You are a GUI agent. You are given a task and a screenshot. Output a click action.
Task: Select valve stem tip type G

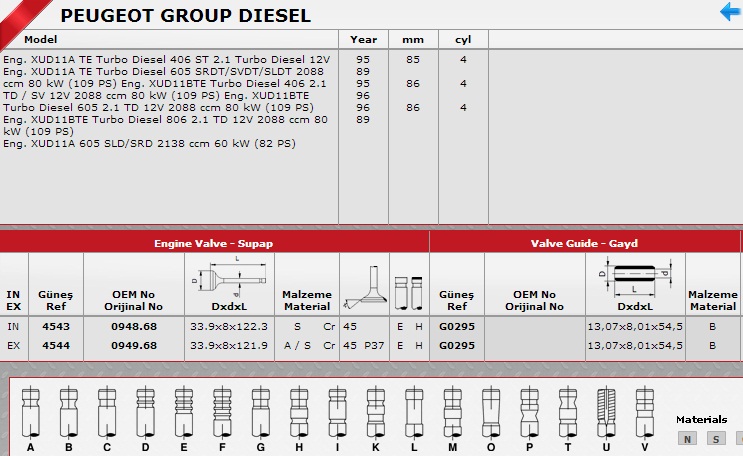coord(261,419)
